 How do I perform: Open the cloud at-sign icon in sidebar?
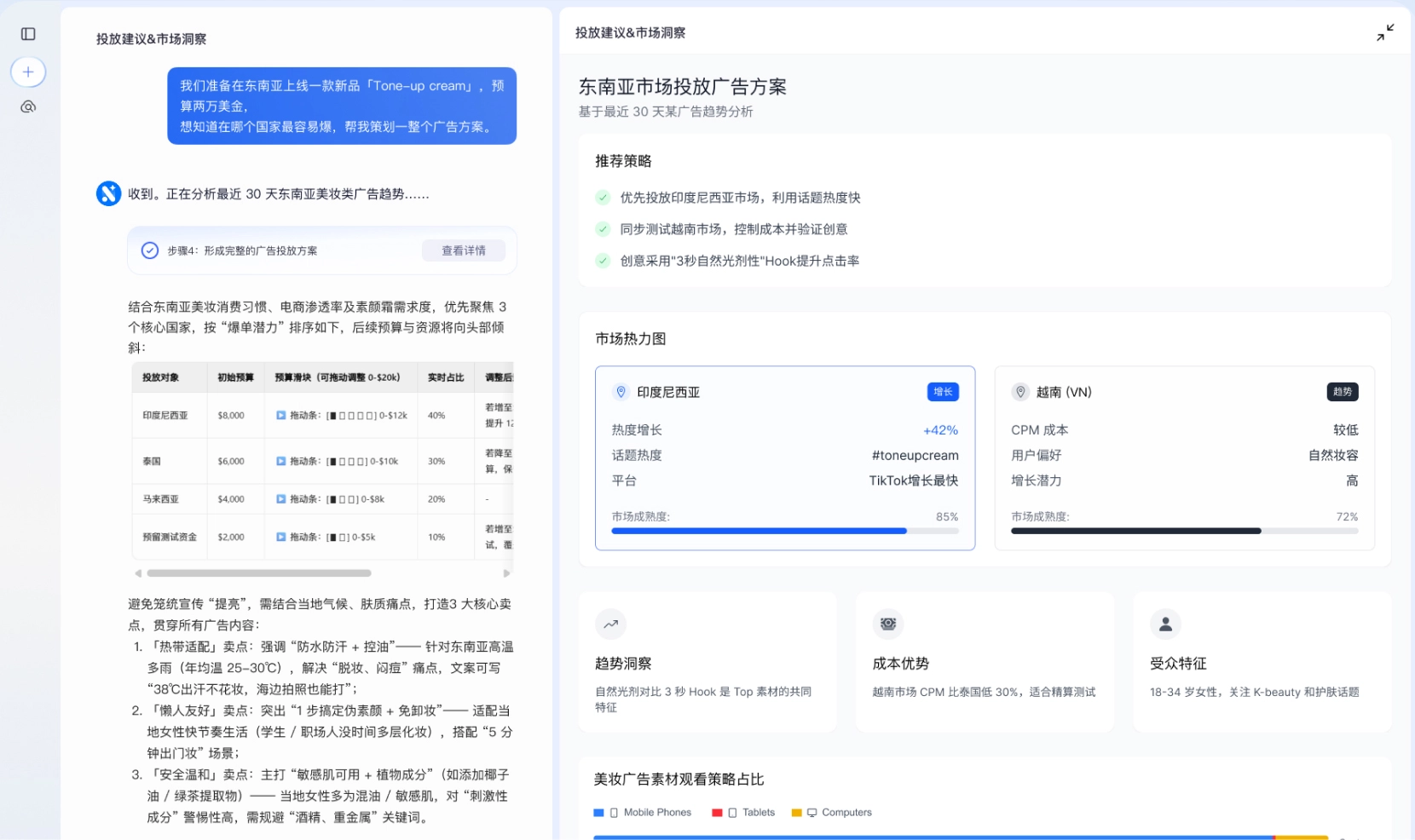coord(28,107)
